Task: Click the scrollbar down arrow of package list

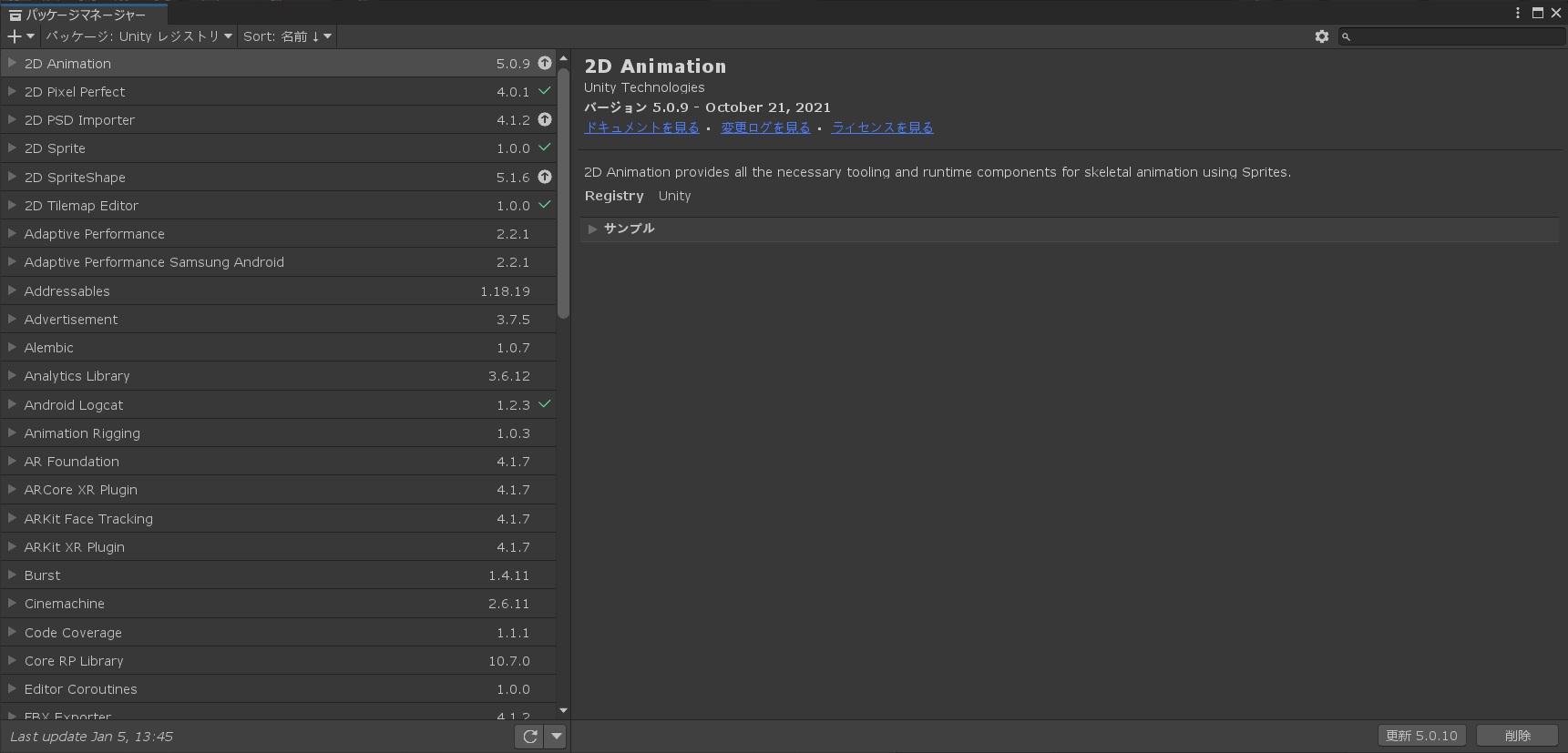Action: coord(563,710)
